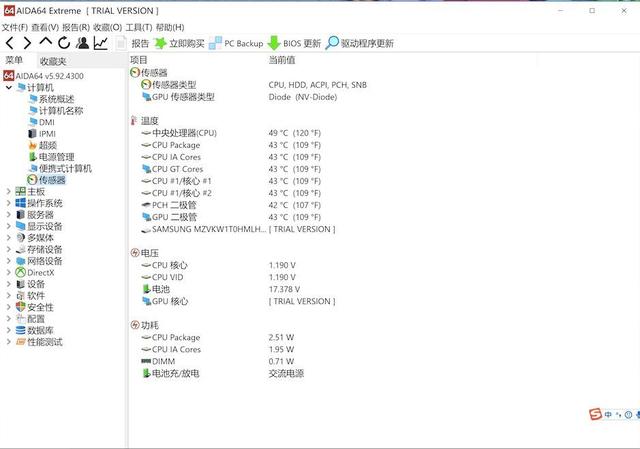Select 电源管理 in the tree

click(x=52, y=157)
